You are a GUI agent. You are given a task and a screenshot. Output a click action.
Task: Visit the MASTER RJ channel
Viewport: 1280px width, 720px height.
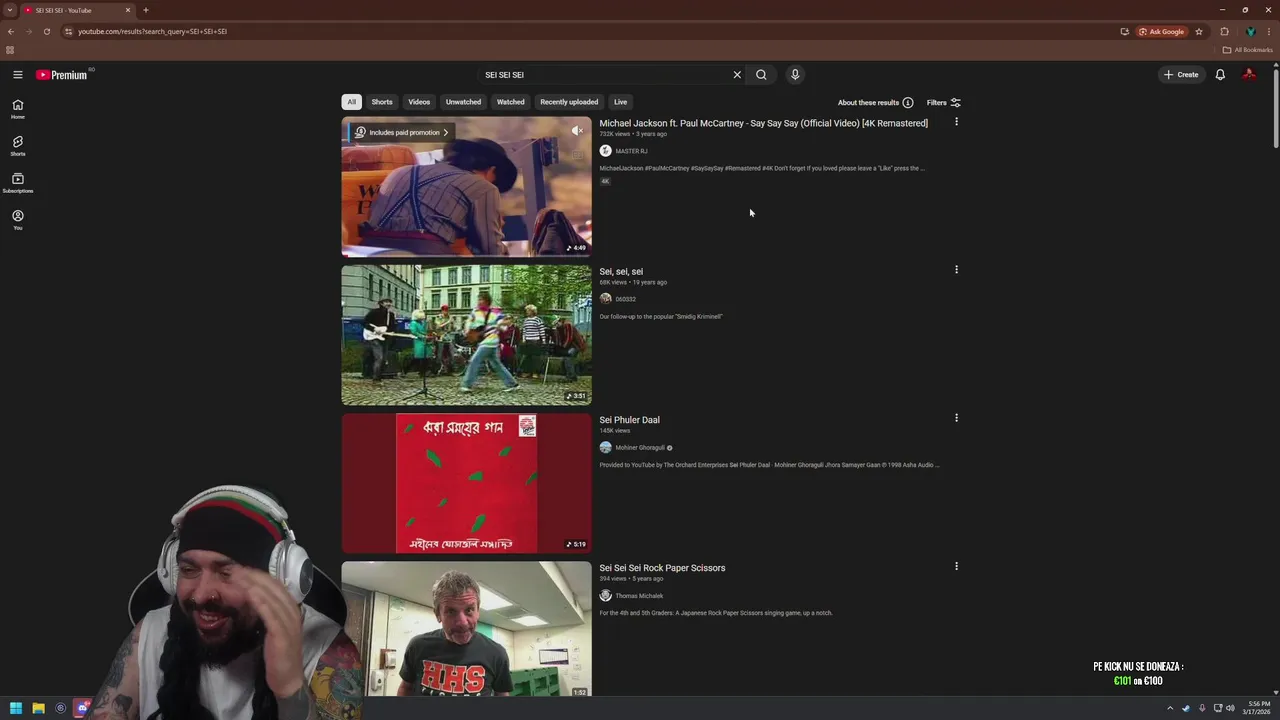click(631, 151)
